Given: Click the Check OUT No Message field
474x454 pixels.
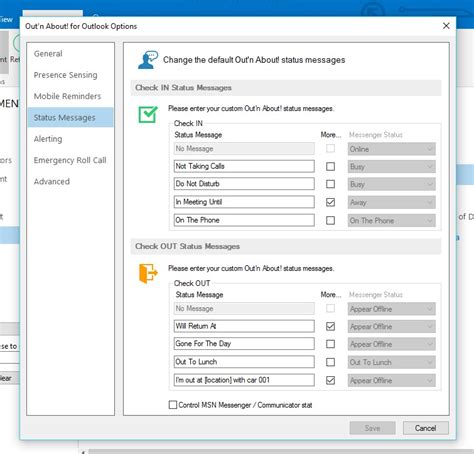Looking at the screenshot, I should 244,309.
